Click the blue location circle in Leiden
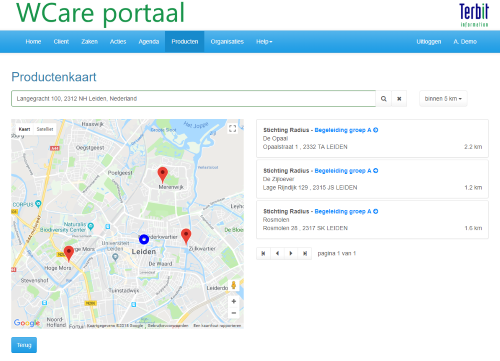Screen dimensions: 500x361 pyautogui.click(x=144, y=239)
